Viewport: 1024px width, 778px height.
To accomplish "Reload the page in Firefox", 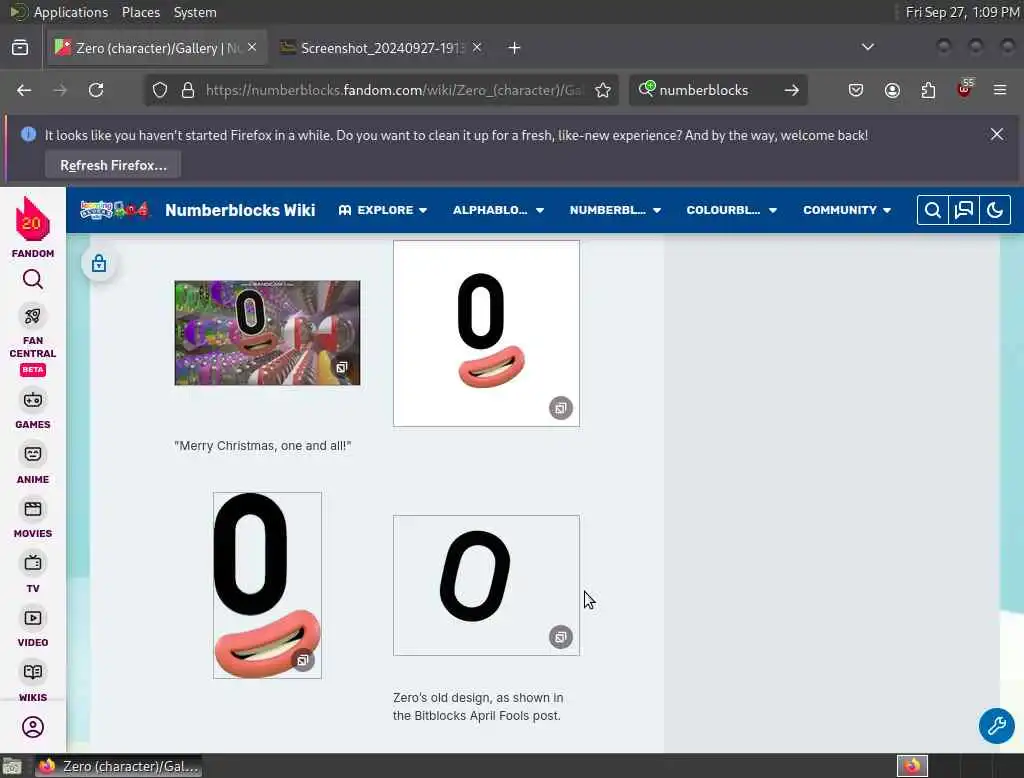I will click(96, 90).
